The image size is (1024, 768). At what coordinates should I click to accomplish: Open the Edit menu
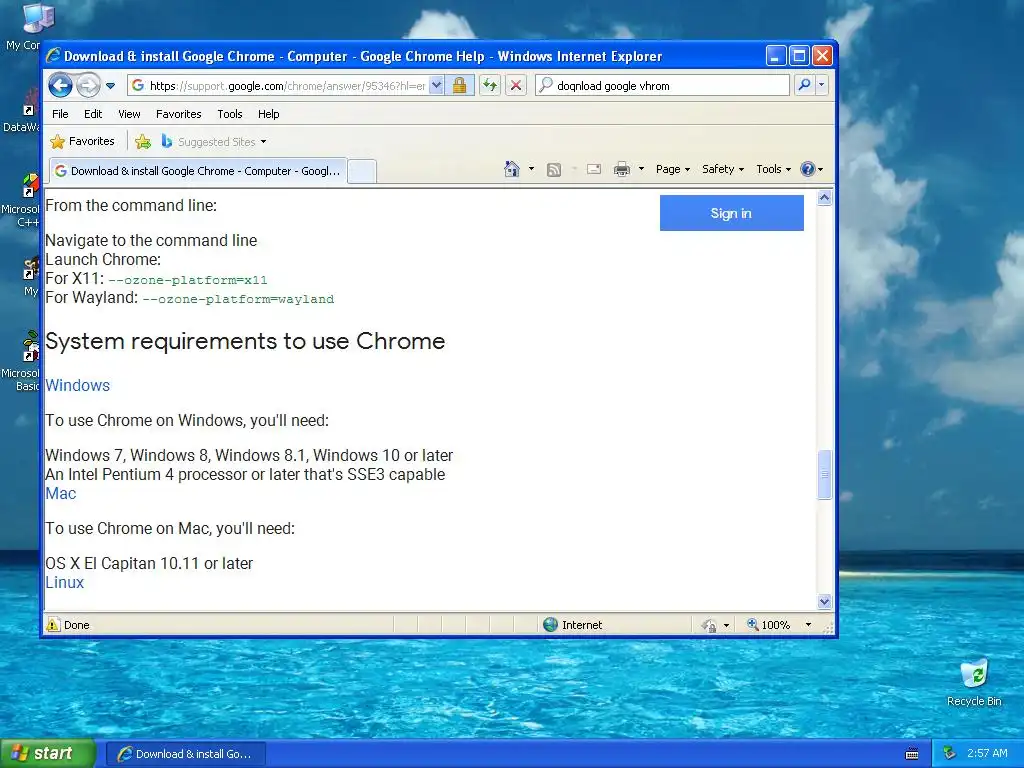[x=93, y=114]
